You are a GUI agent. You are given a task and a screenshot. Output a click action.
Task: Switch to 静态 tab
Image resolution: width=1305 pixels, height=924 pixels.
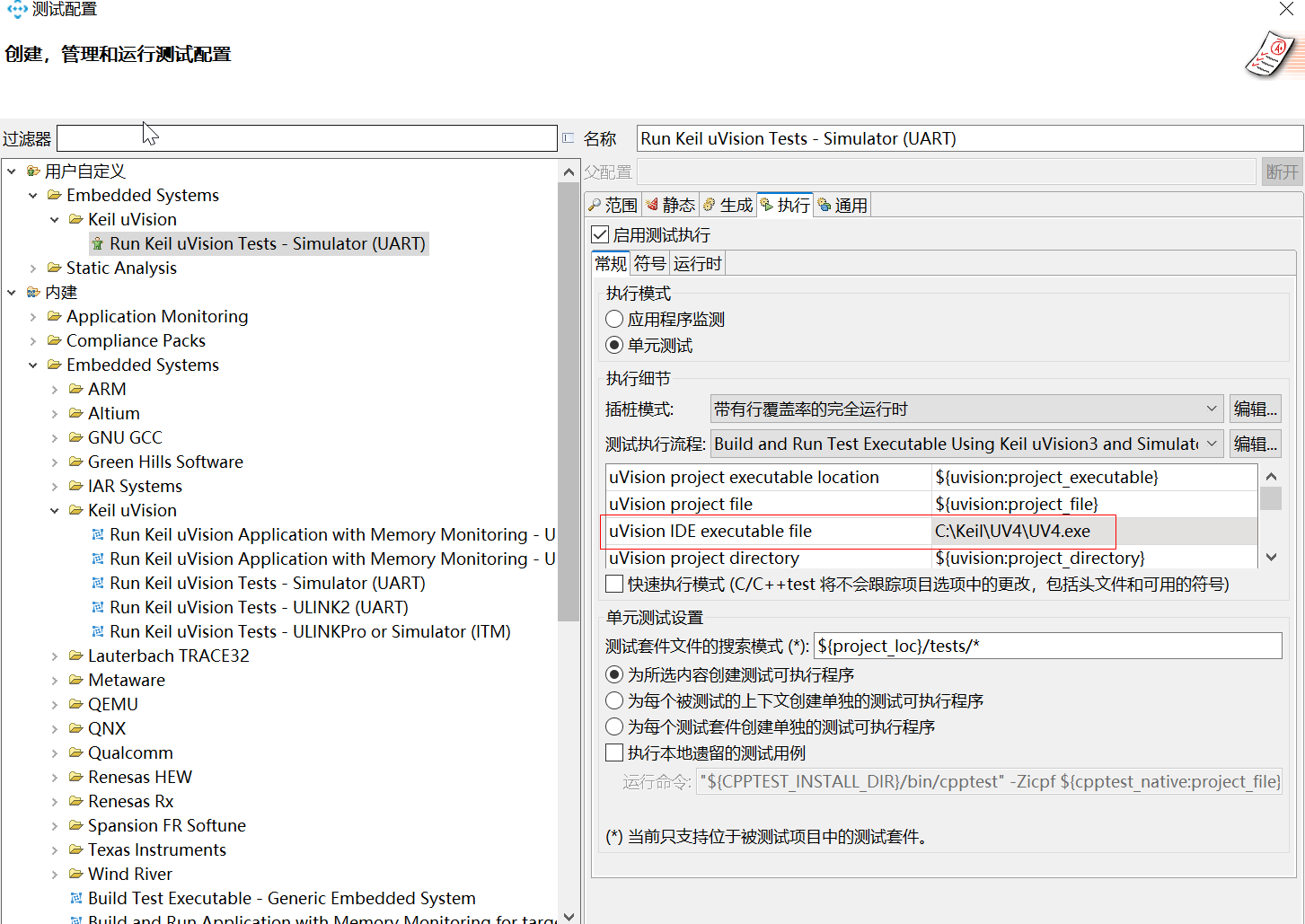click(670, 205)
